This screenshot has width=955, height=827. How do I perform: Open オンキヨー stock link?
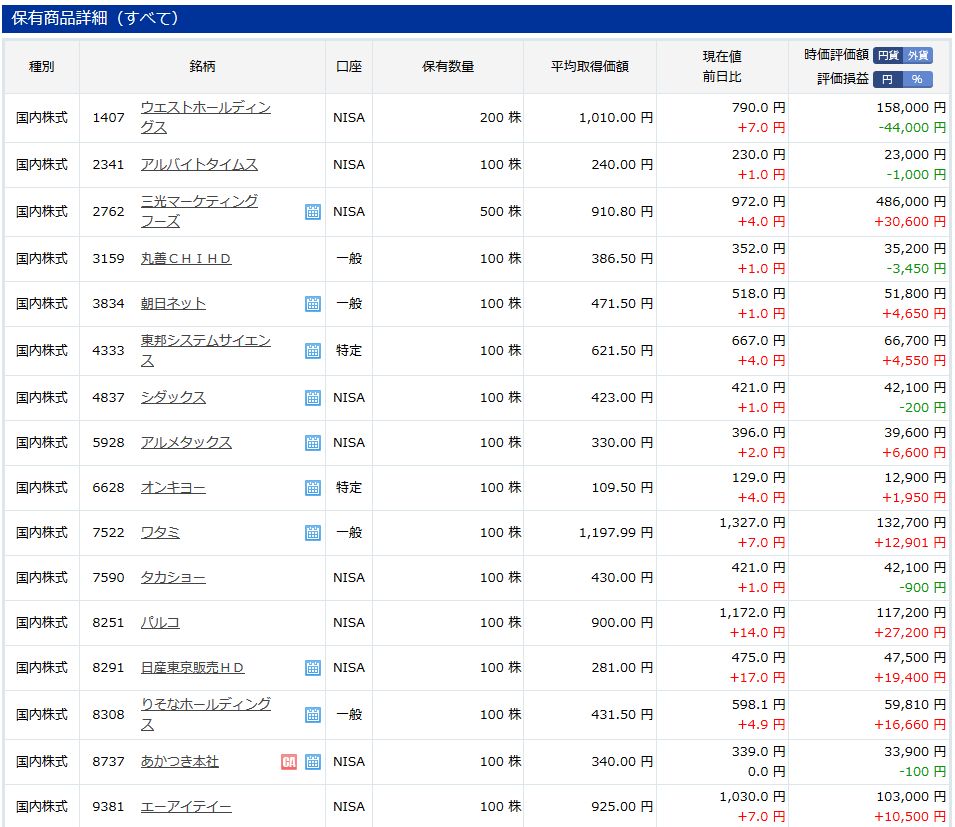[173, 487]
